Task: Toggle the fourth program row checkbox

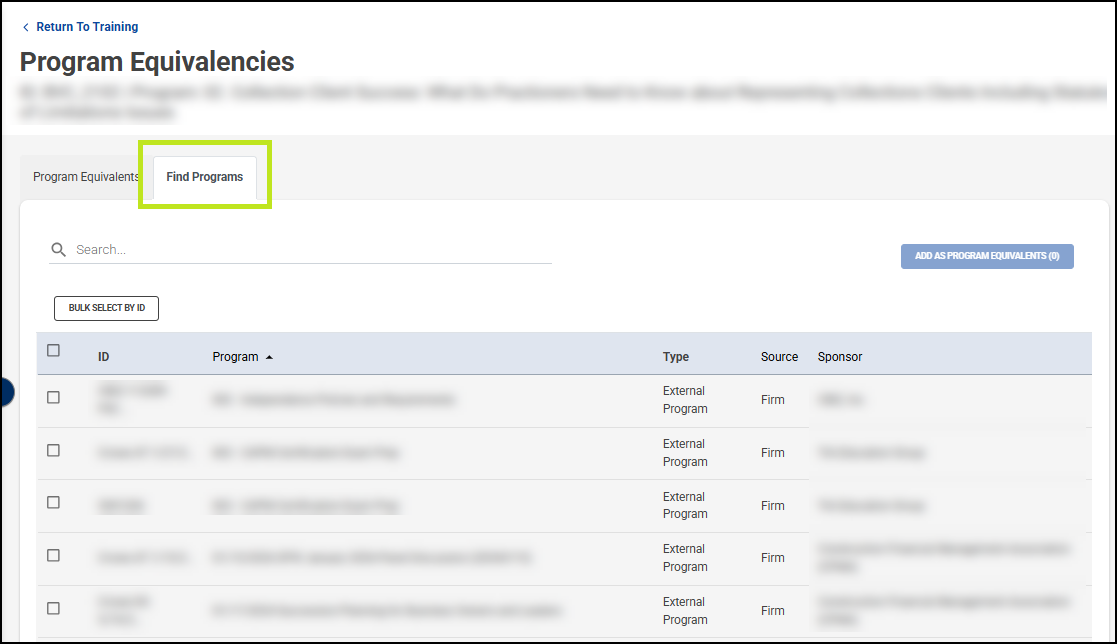Action: click(x=54, y=556)
